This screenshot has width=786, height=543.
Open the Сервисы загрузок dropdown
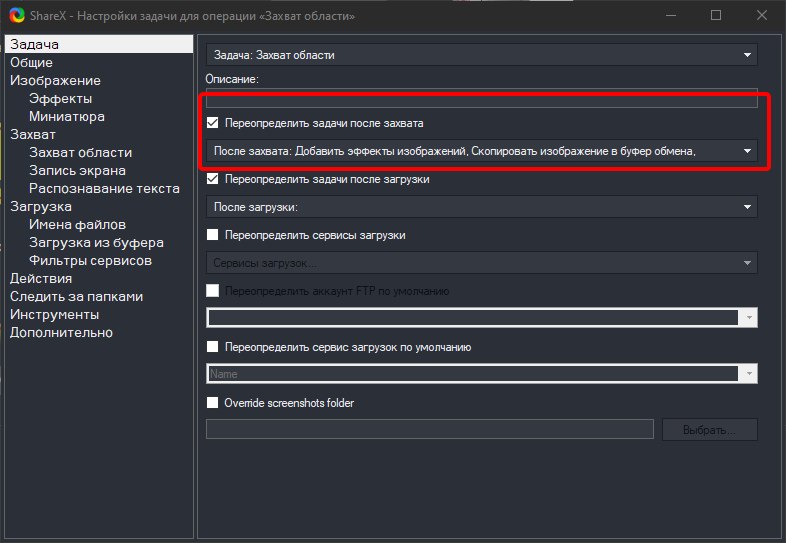(481, 263)
